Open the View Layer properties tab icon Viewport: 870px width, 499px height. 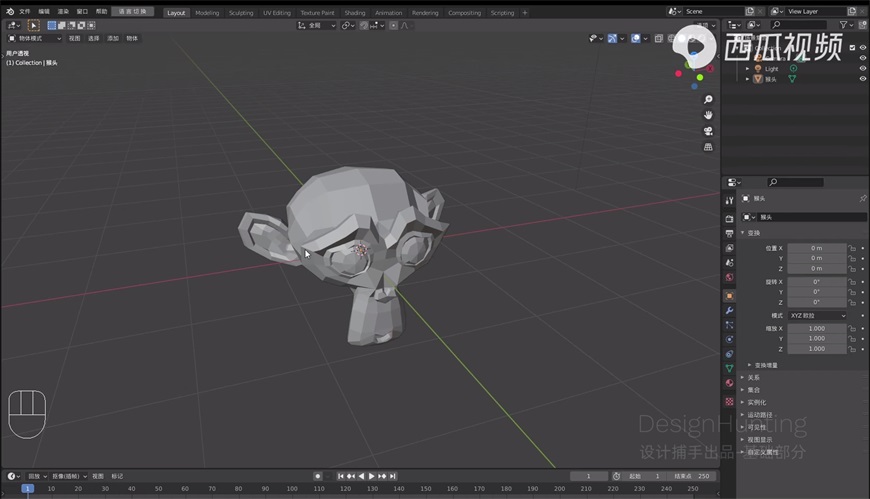(x=730, y=248)
